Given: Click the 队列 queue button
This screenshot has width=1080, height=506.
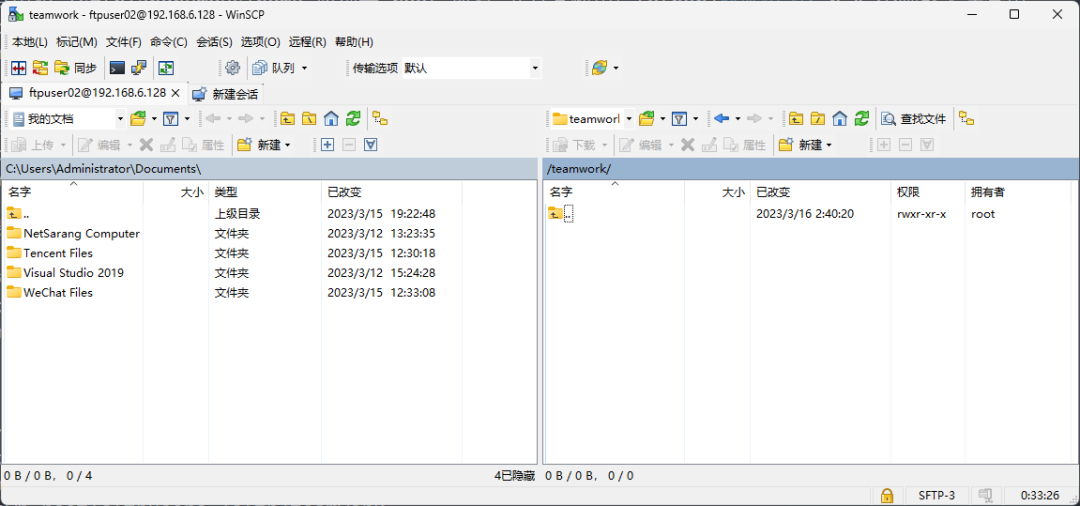Looking at the screenshot, I should pyautogui.click(x=274, y=67).
